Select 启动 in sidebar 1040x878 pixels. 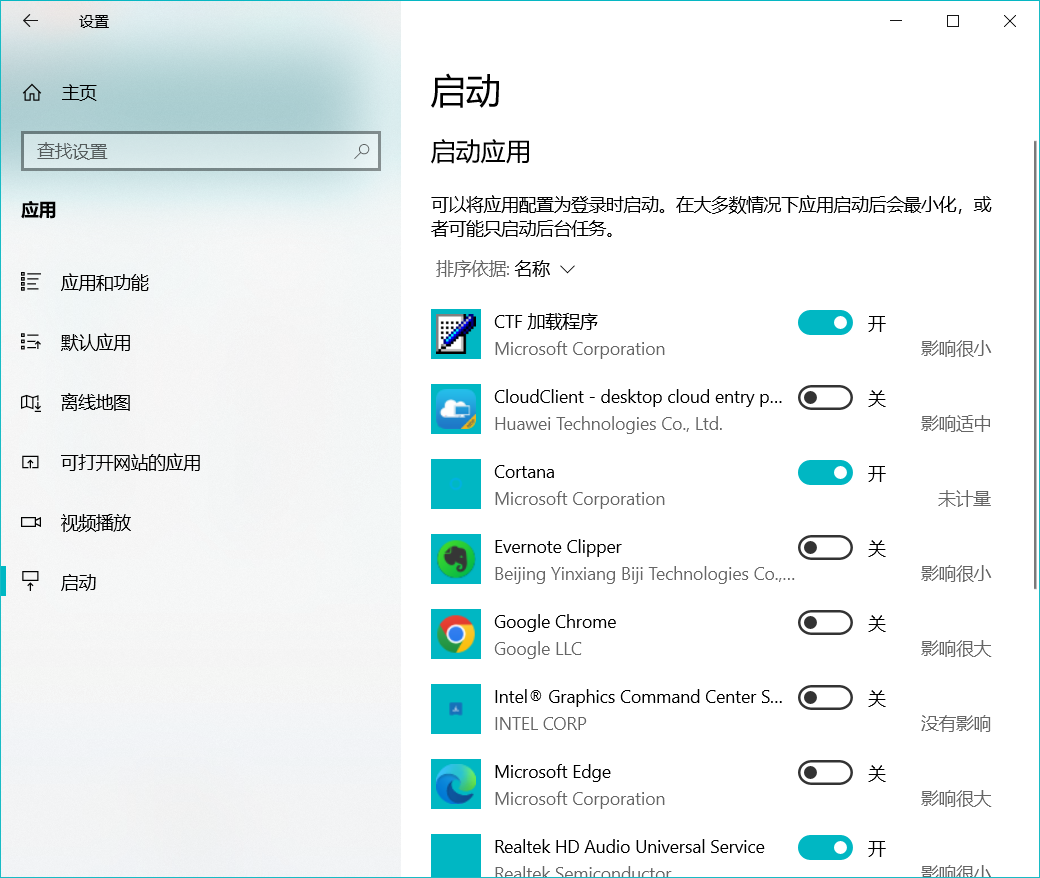(200, 582)
